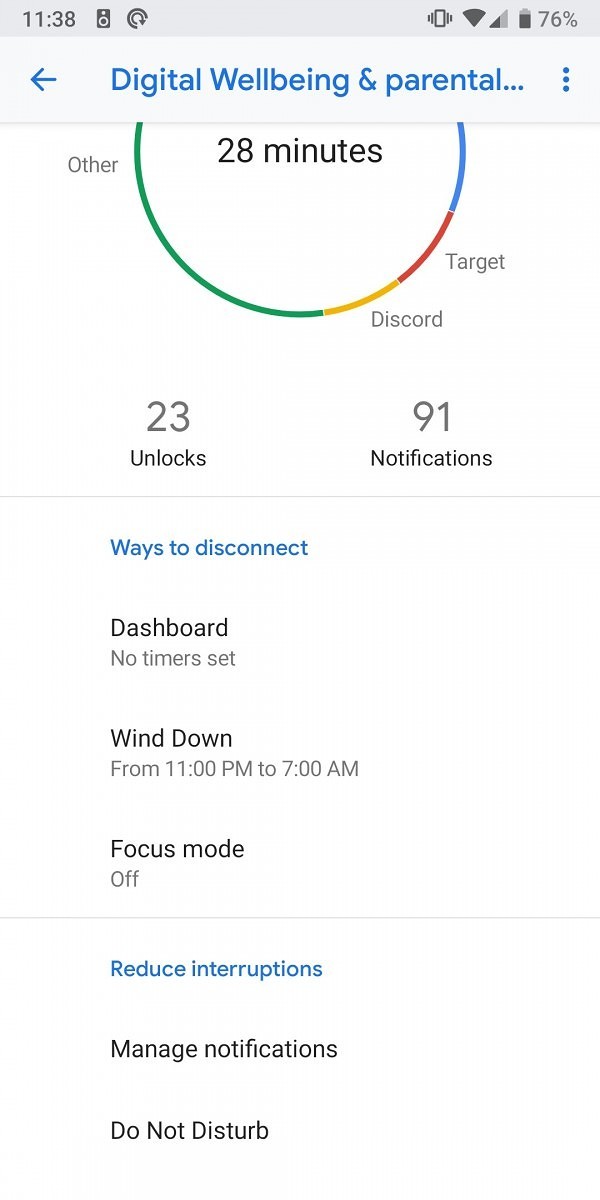The height and width of the screenshot is (1200, 600).
Task: Select the Target label on chart
Action: click(475, 262)
